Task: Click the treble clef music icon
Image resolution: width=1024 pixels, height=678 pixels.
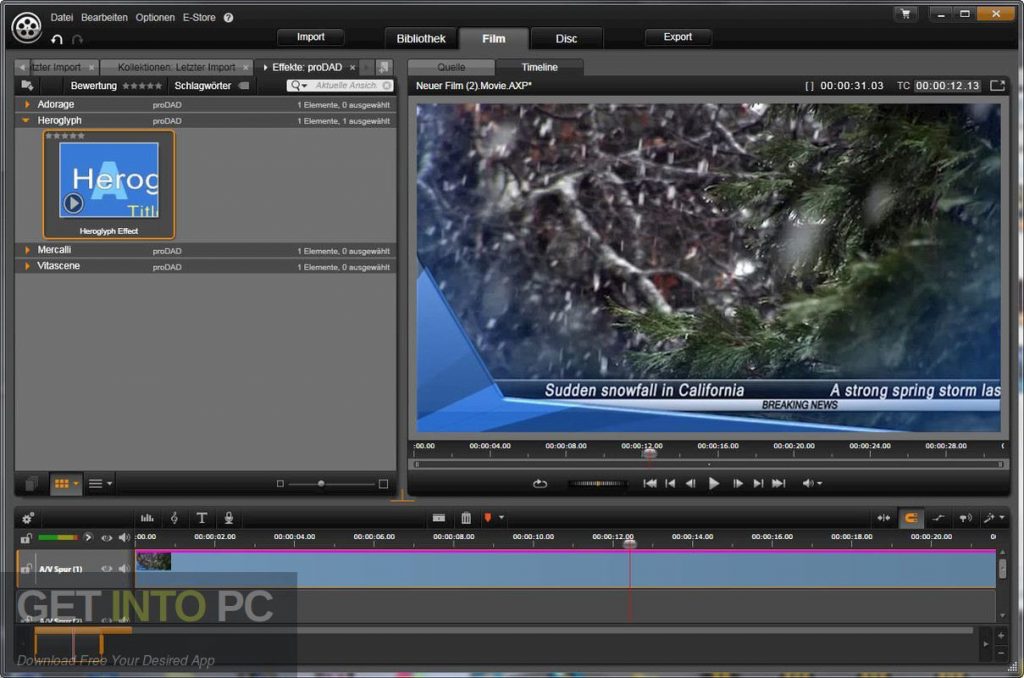Action: click(x=174, y=518)
